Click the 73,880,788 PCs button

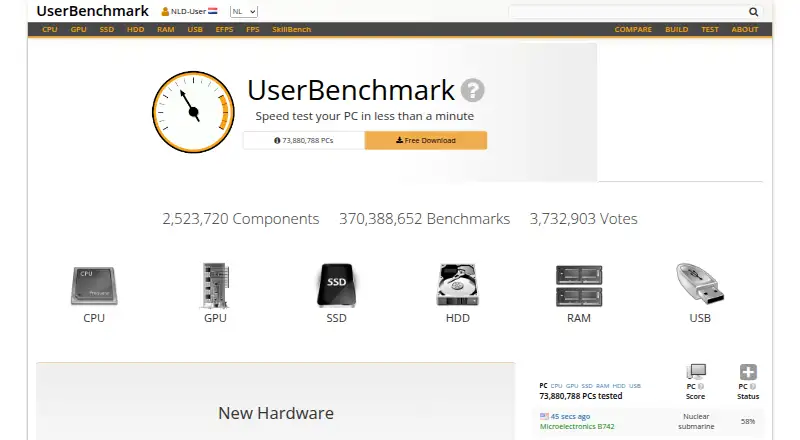tap(304, 140)
